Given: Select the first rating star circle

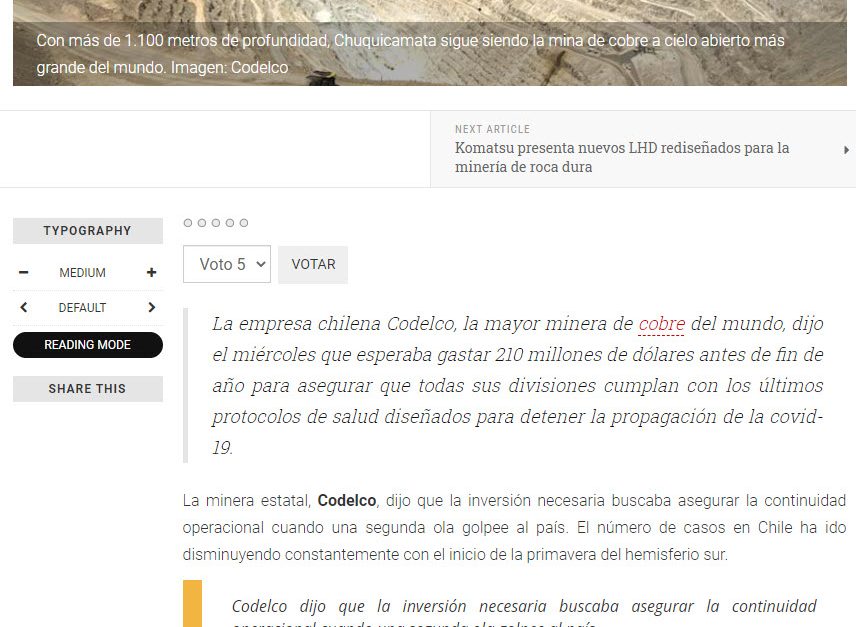Looking at the screenshot, I should coord(188,223).
